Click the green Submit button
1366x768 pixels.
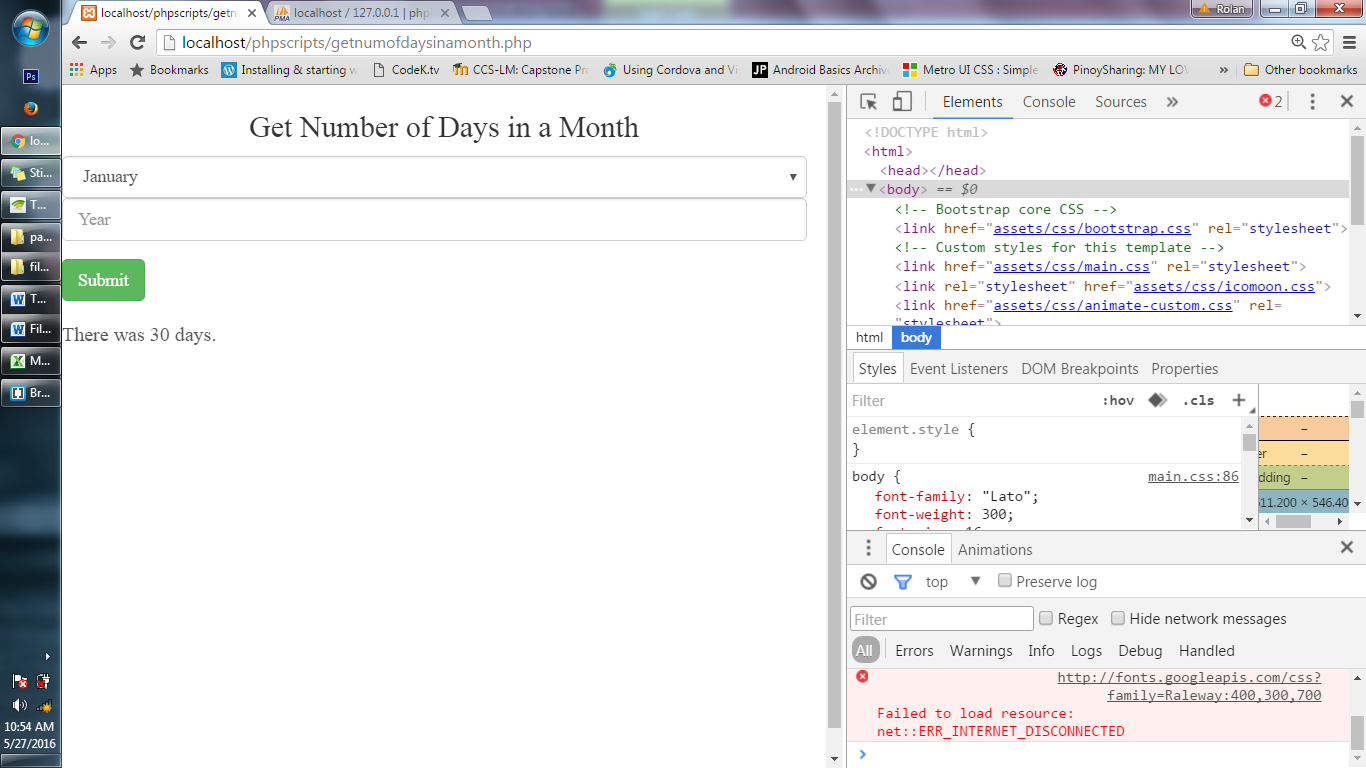(x=104, y=280)
